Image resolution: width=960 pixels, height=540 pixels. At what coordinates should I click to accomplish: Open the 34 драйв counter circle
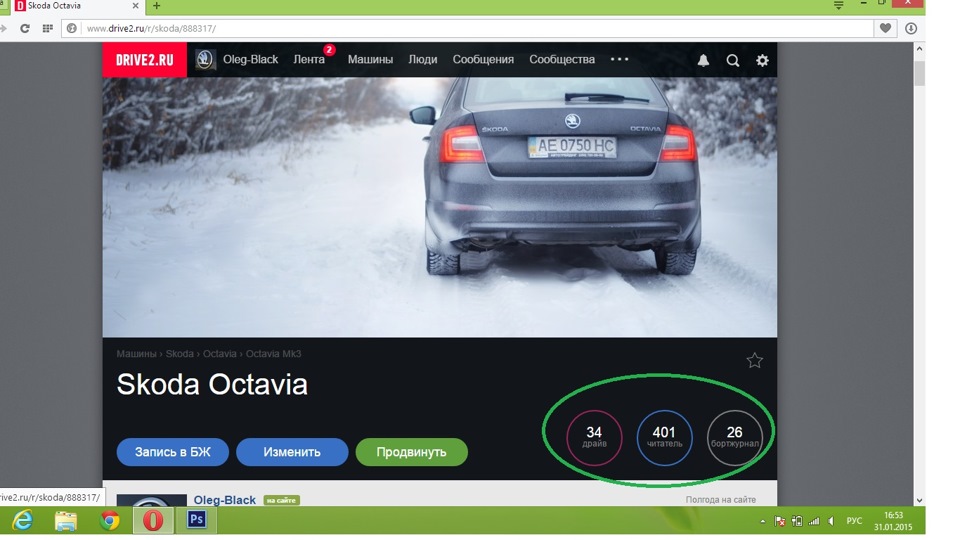click(x=594, y=437)
